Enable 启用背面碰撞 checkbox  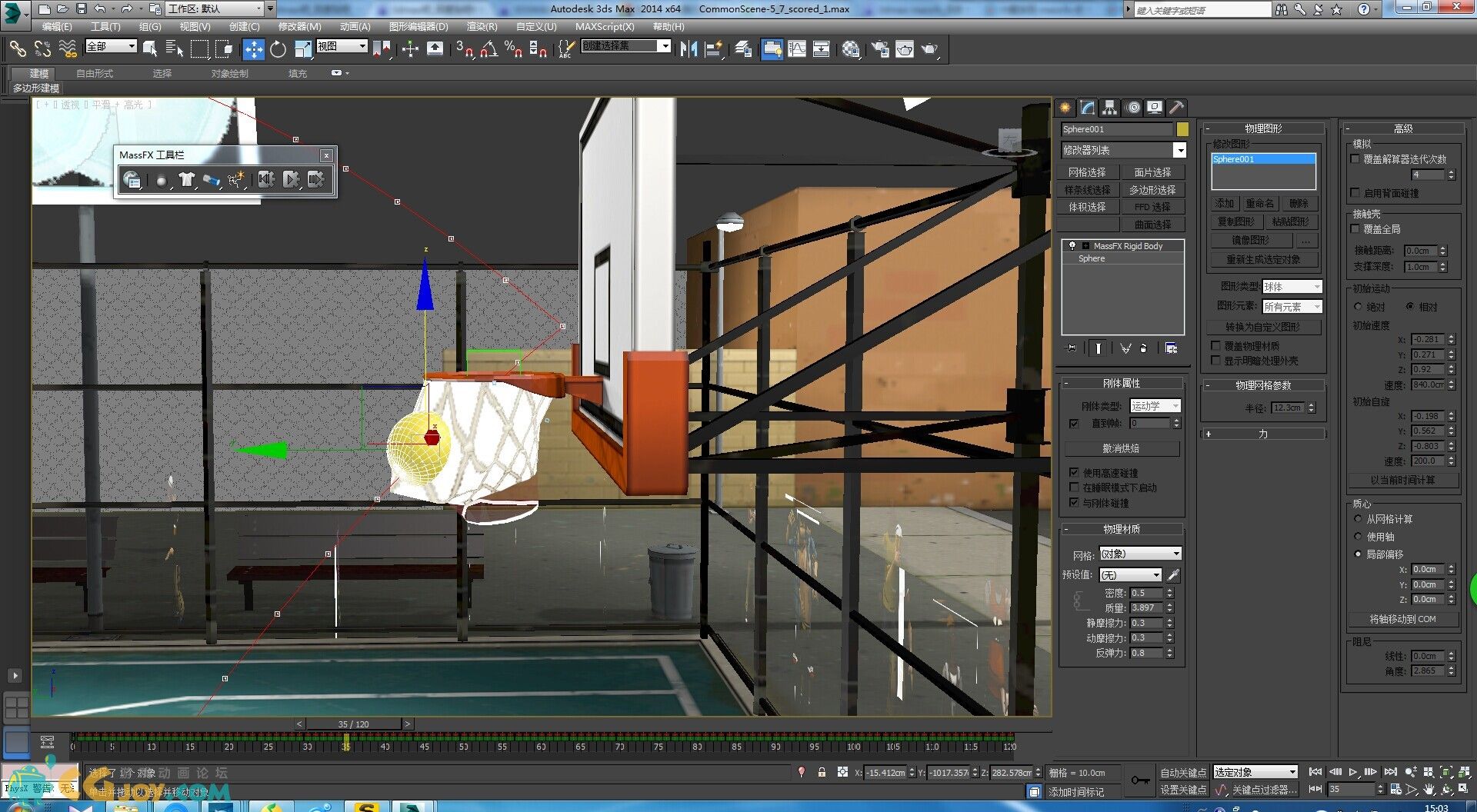click(1355, 192)
